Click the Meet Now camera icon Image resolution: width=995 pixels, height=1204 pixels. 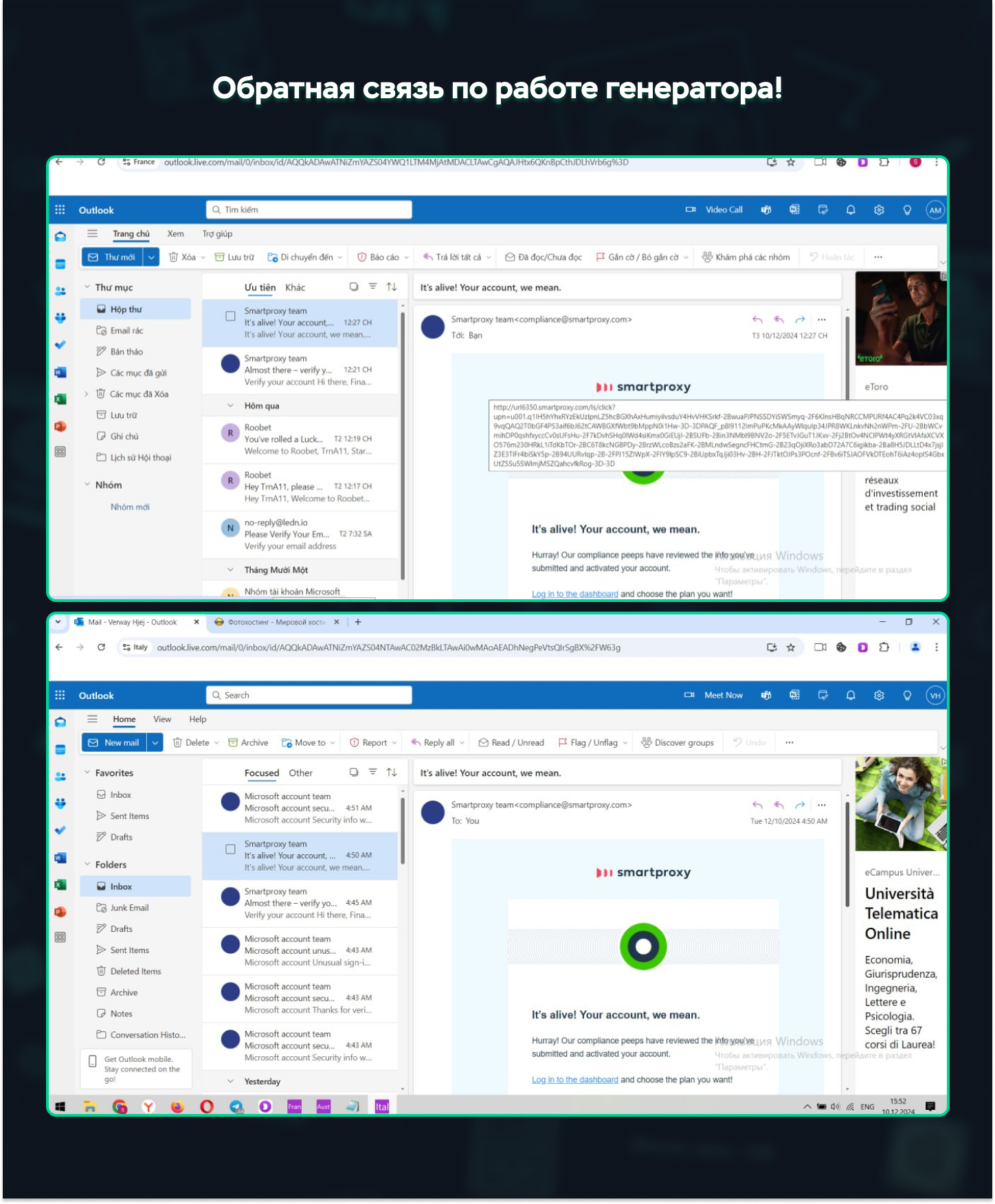click(x=689, y=695)
